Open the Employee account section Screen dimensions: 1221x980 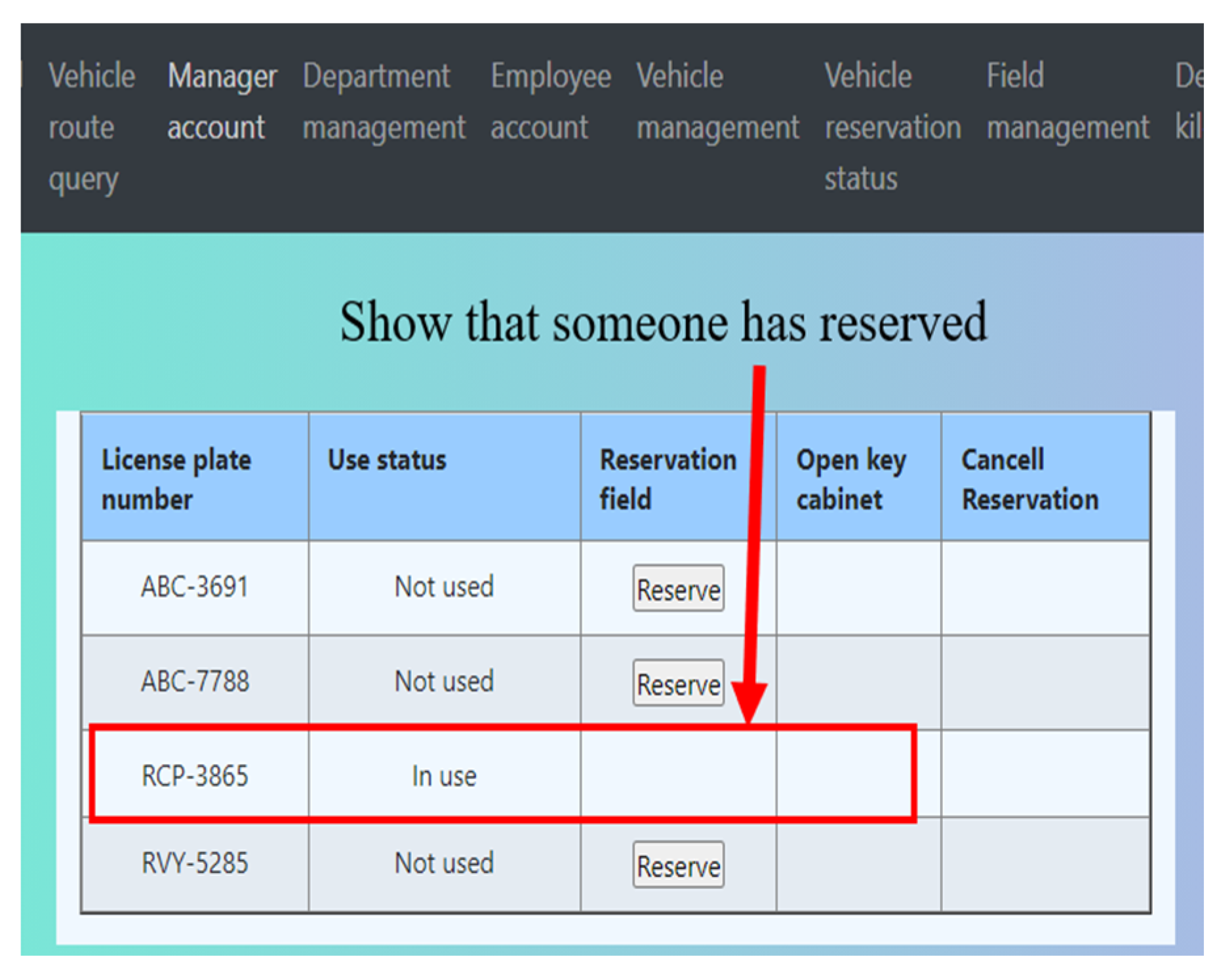(x=551, y=102)
